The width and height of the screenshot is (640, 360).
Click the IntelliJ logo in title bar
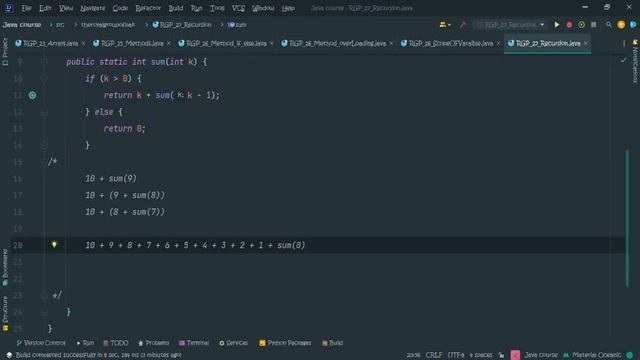9,8
